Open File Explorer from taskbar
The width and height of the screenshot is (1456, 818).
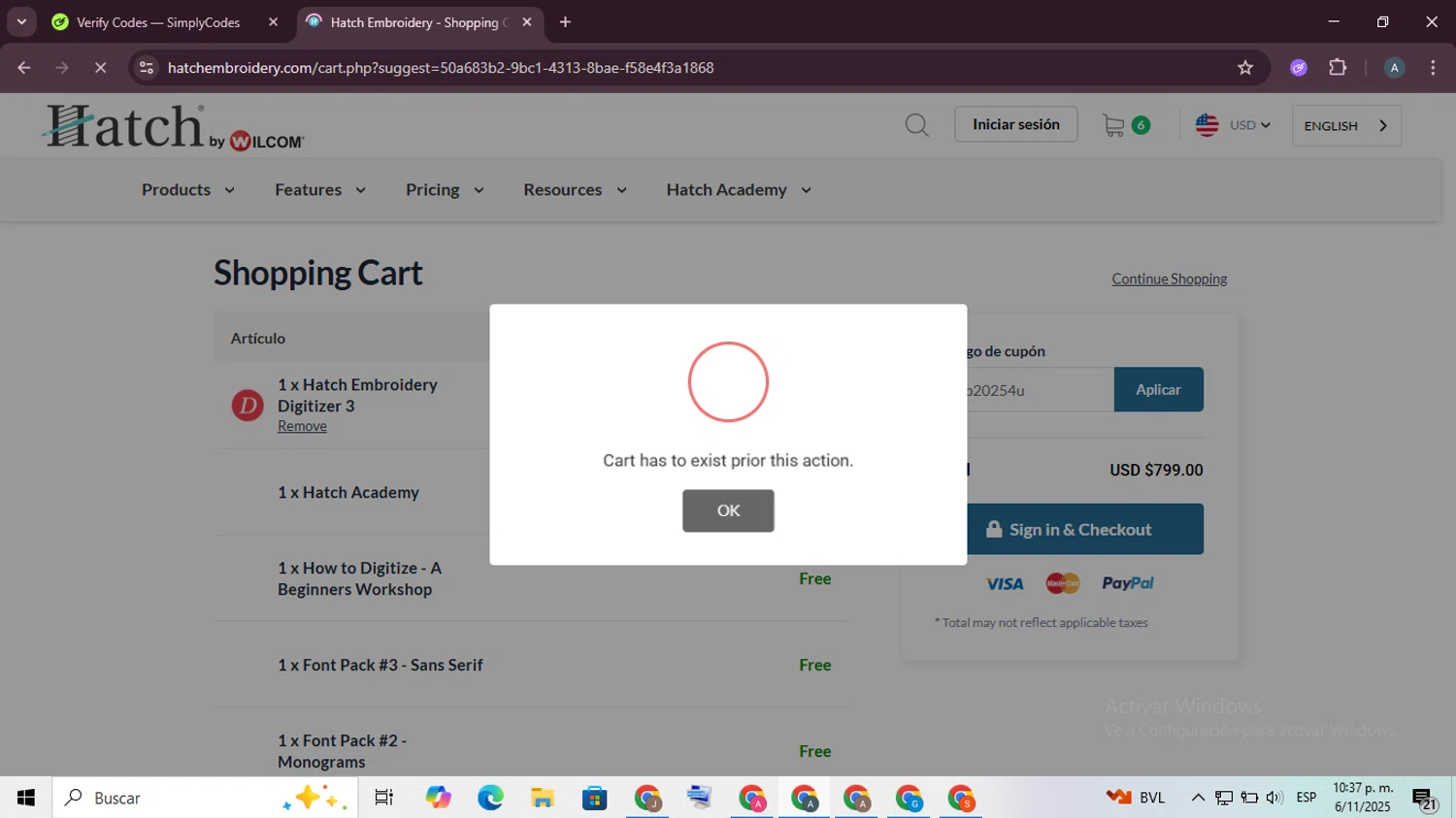pyautogui.click(x=543, y=798)
